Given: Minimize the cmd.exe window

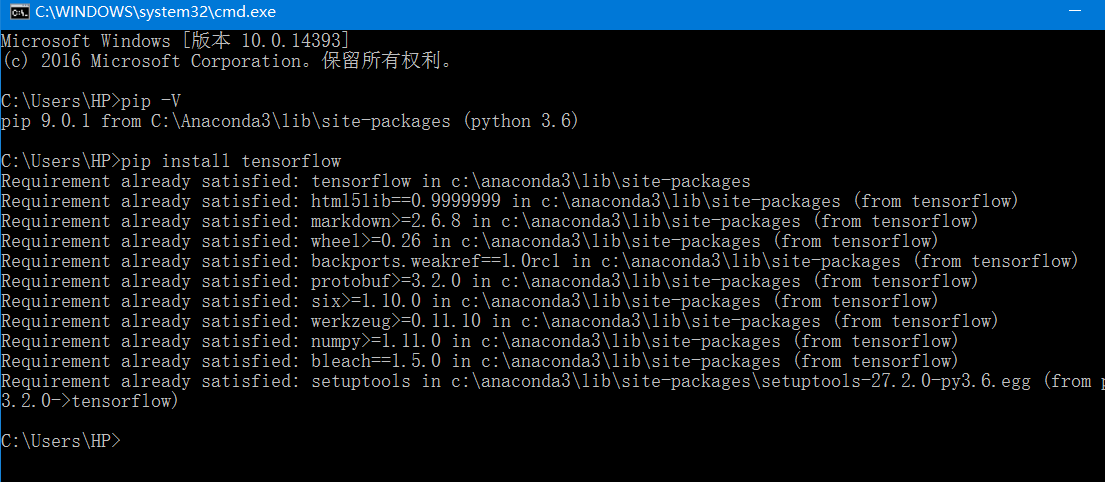Looking at the screenshot, I should click(x=1075, y=12).
